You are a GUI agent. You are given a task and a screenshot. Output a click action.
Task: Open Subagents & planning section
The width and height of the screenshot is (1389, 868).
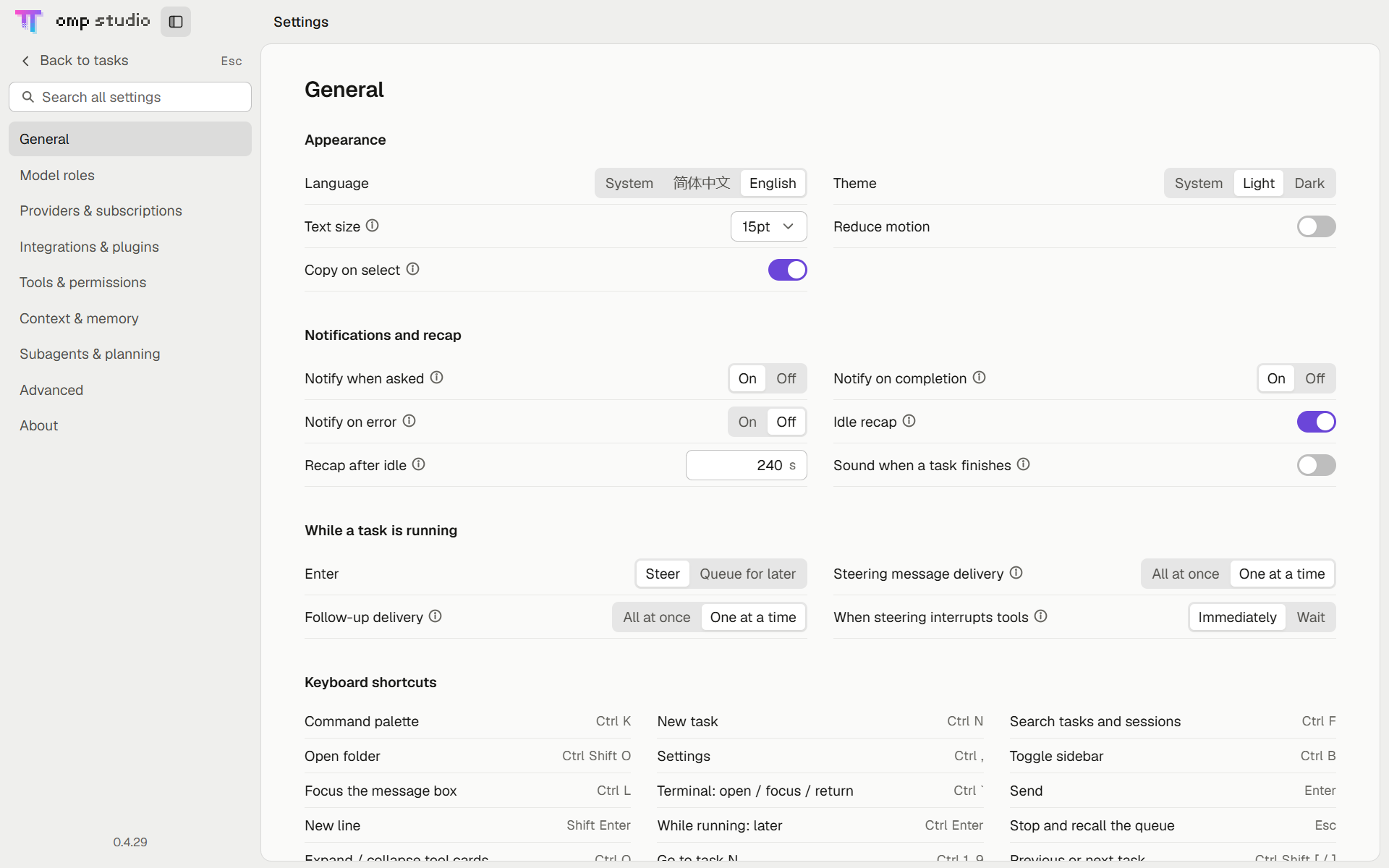pos(130,354)
